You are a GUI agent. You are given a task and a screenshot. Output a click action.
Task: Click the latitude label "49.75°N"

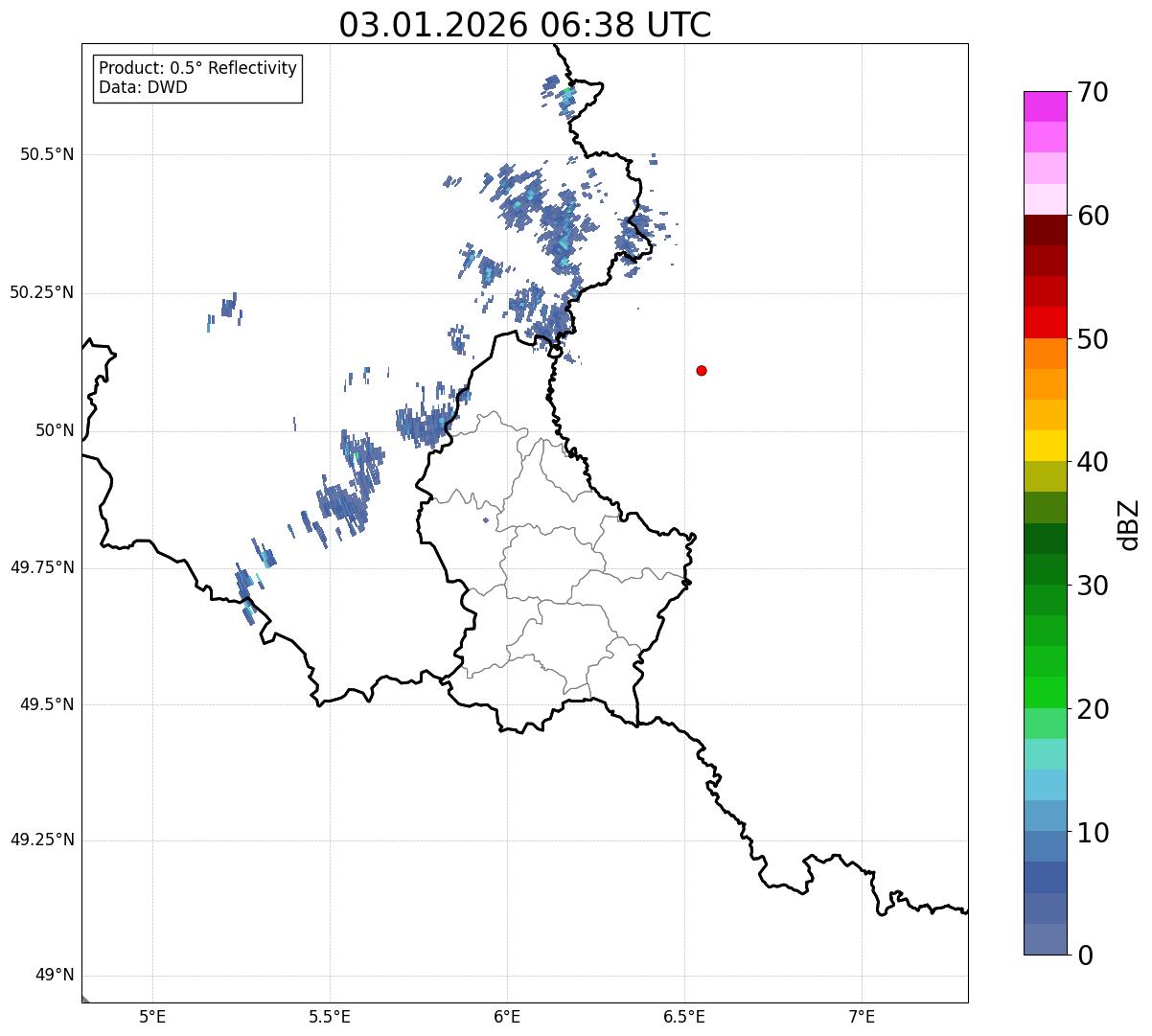42,567
